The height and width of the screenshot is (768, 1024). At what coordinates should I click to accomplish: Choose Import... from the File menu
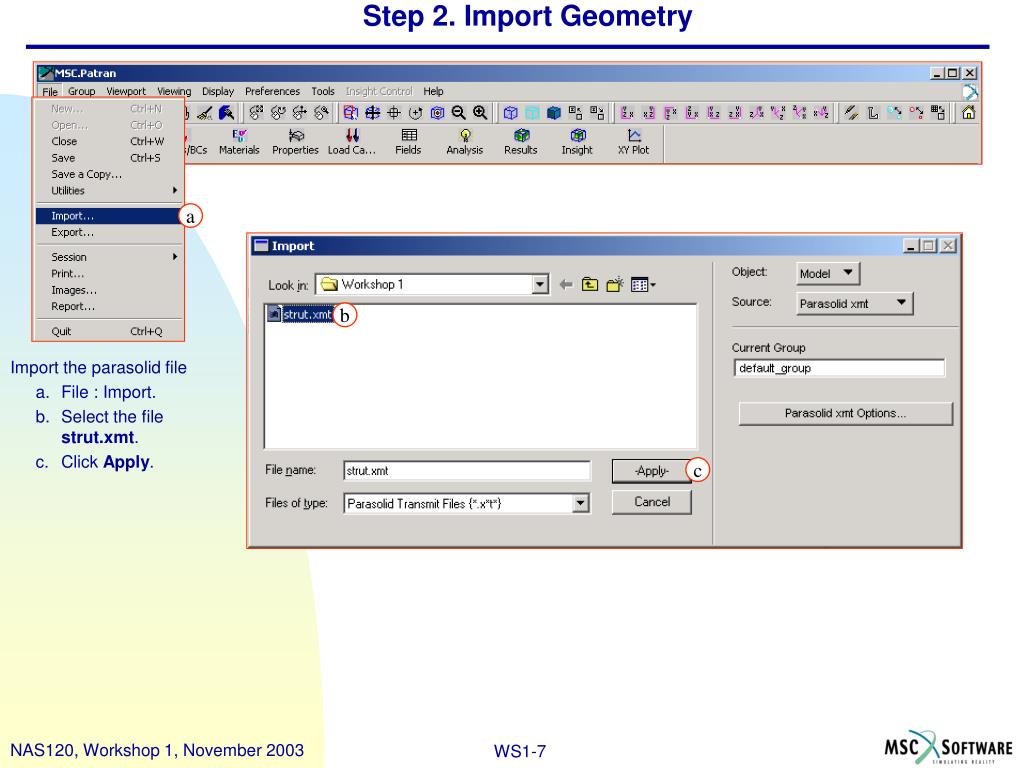pos(108,216)
